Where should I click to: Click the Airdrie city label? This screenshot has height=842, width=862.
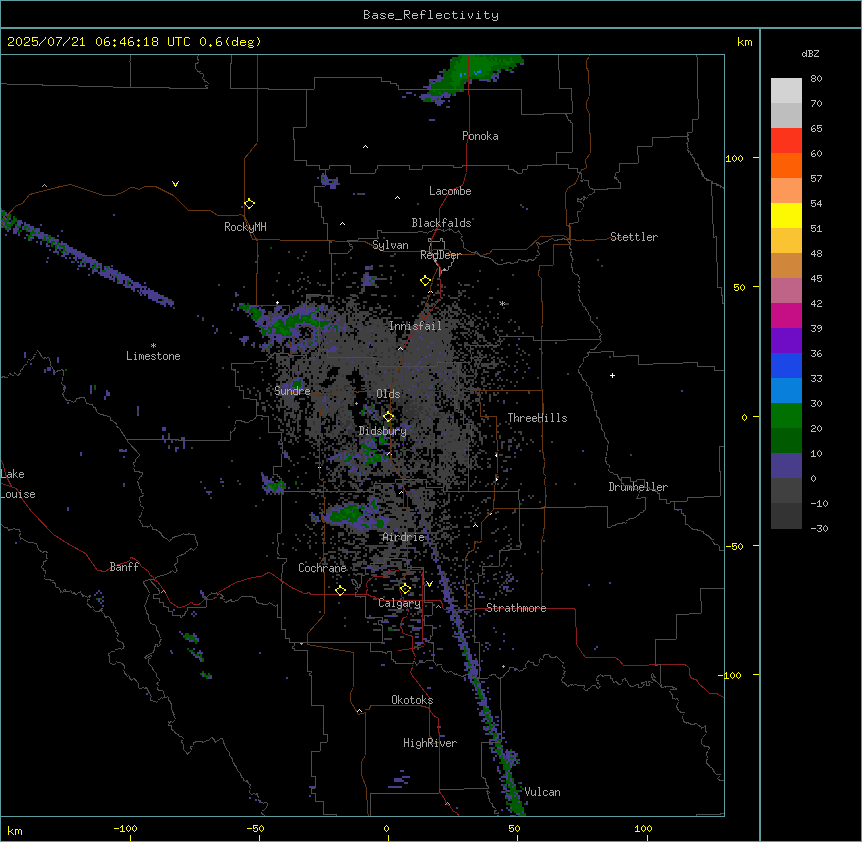[x=404, y=537]
